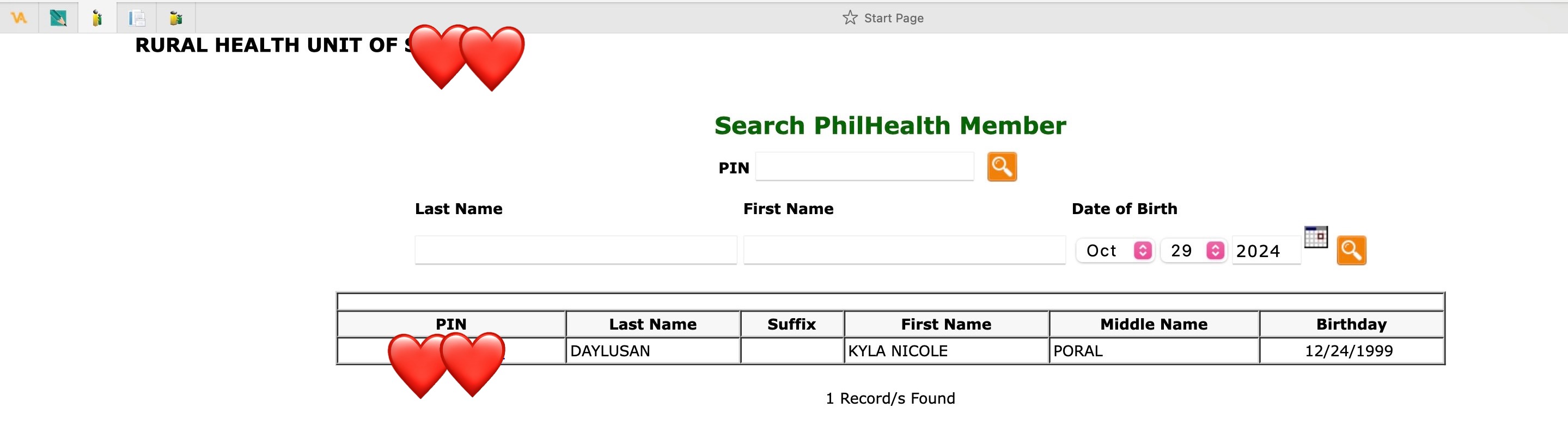Click the orange wave logo tab icon
Viewport: 1568px width, 438px height.
click(20, 19)
